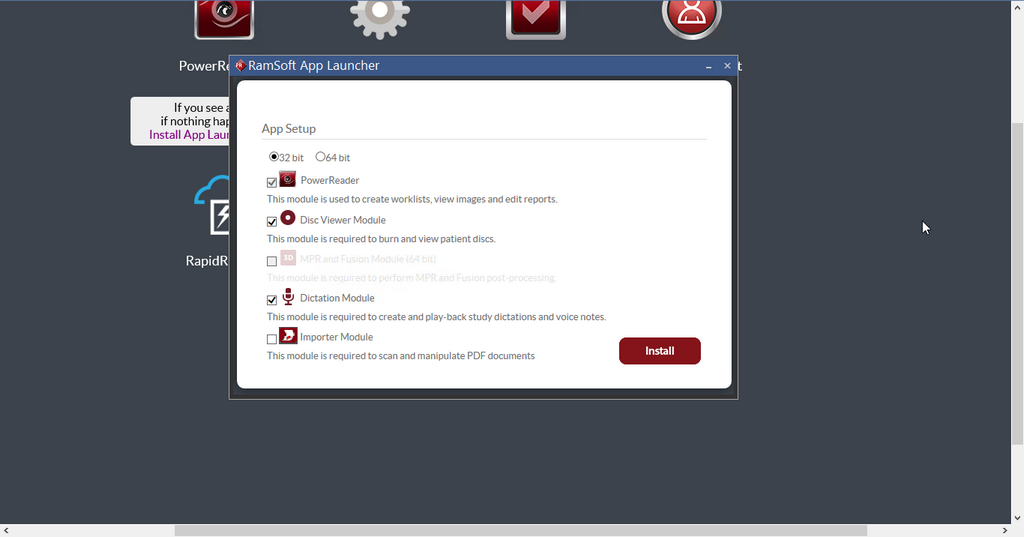Click the Dictation Module microphone icon

point(288,297)
